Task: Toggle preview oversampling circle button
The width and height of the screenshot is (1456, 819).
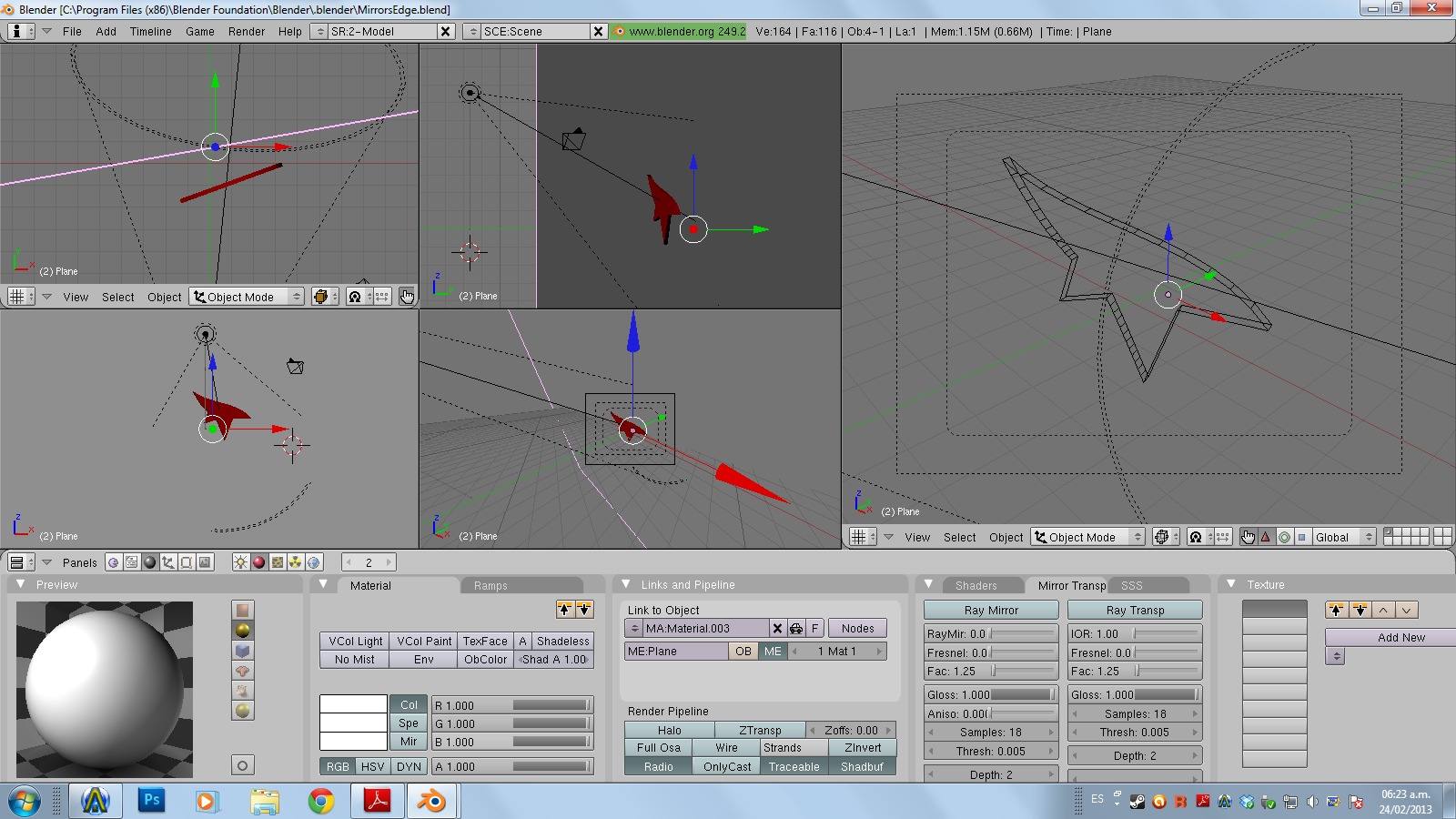Action: click(243, 765)
